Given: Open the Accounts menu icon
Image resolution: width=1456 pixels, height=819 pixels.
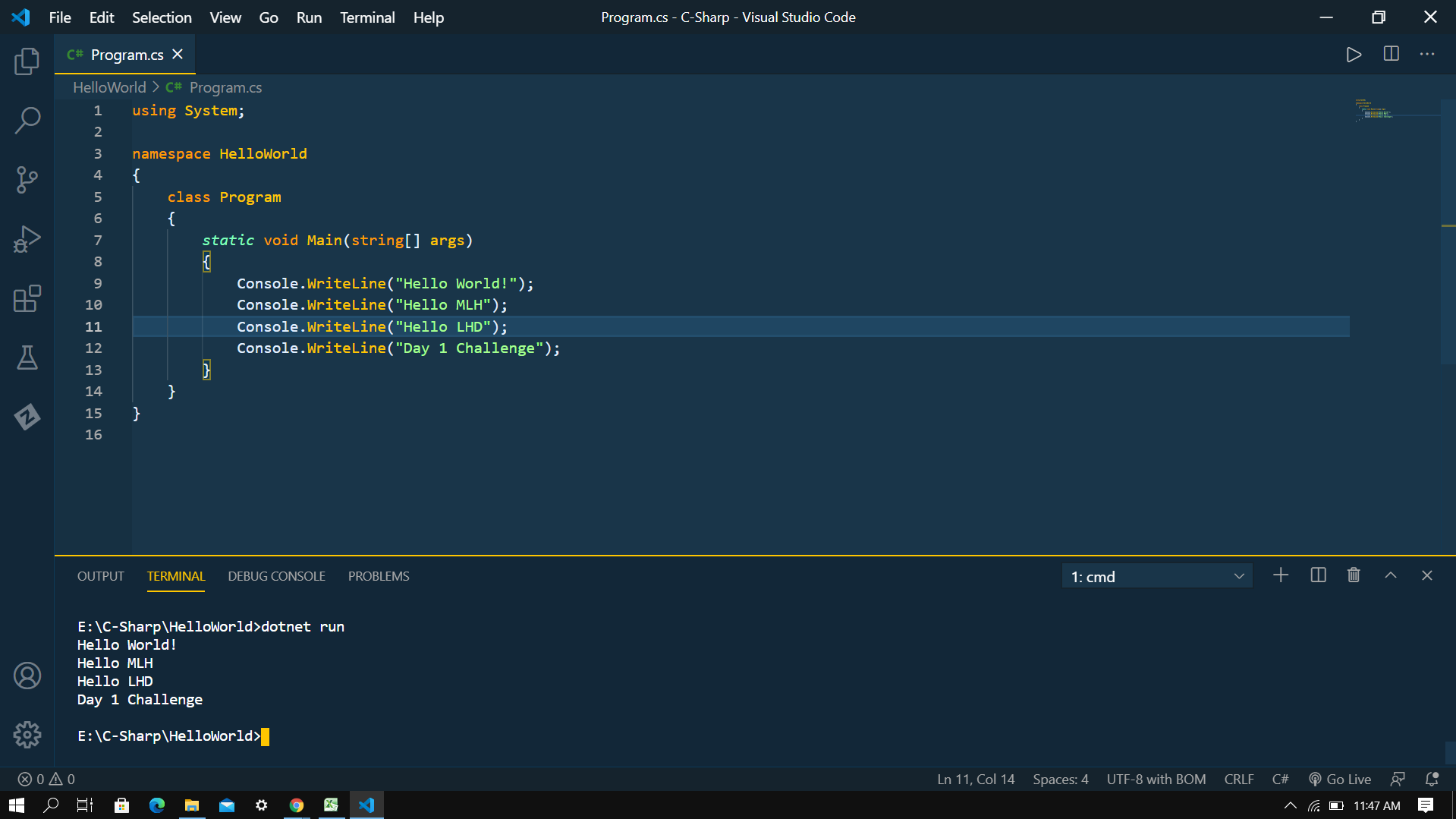Looking at the screenshot, I should point(27,676).
